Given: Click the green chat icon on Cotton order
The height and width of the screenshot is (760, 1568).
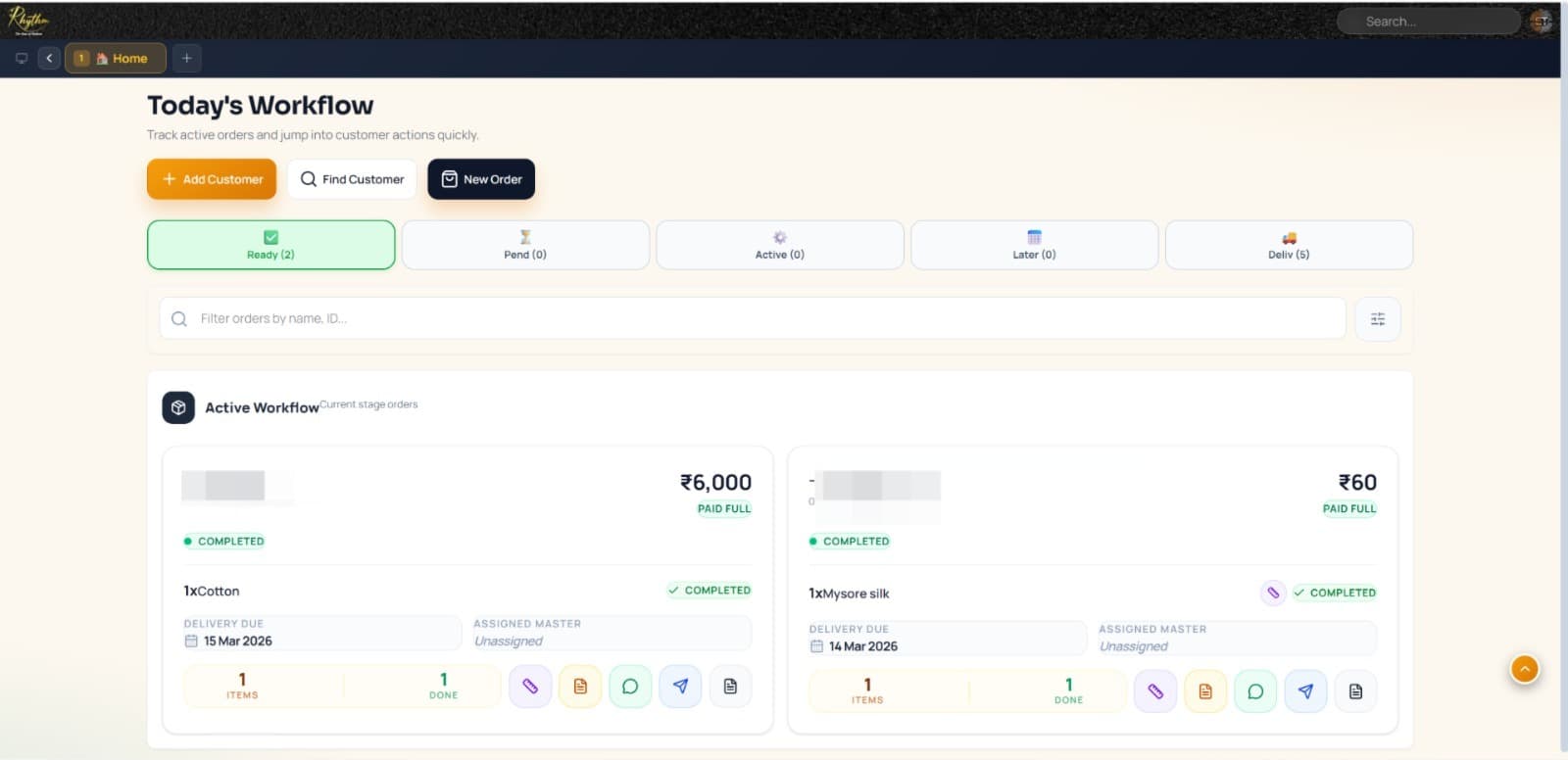Looking at the screenshot, I should [x=630, y=687].
